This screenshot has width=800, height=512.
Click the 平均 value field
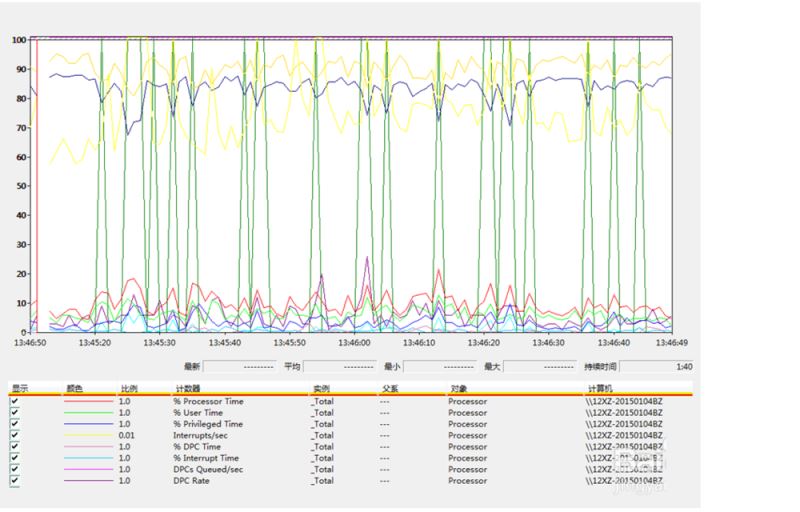pyautogui.click(x=340, y=367)
